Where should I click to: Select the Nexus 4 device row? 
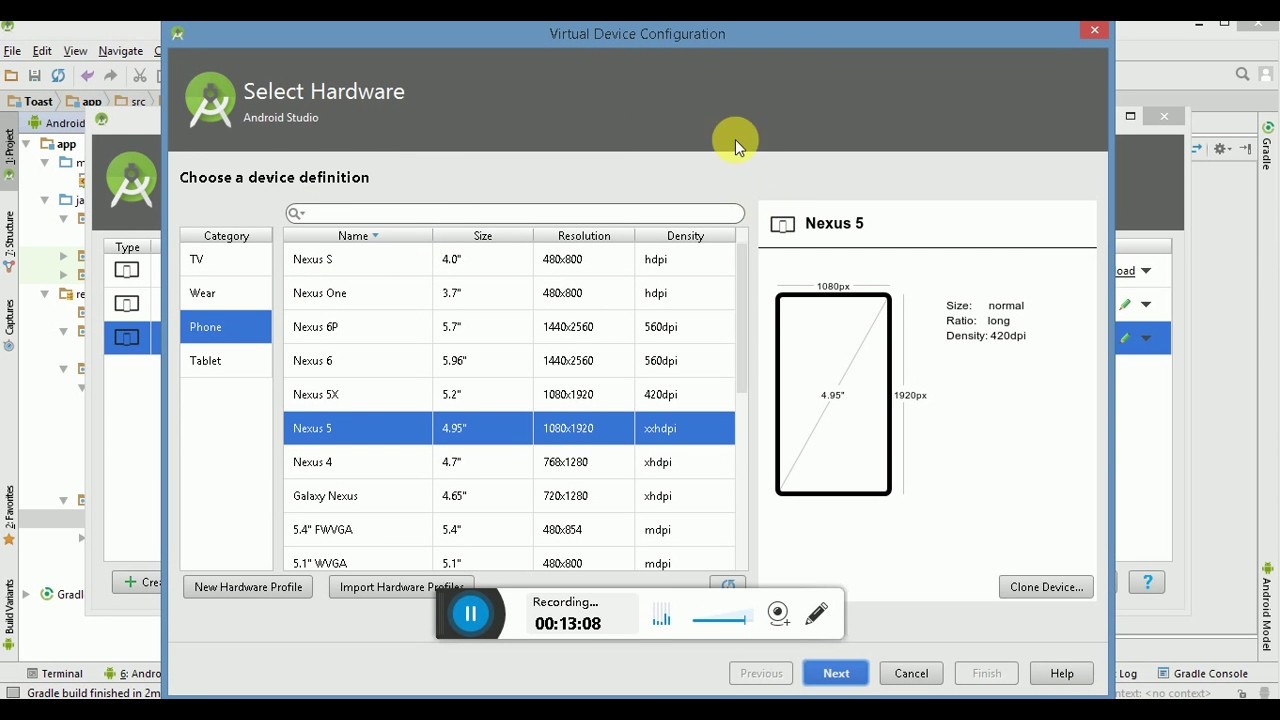coord(509,462)
